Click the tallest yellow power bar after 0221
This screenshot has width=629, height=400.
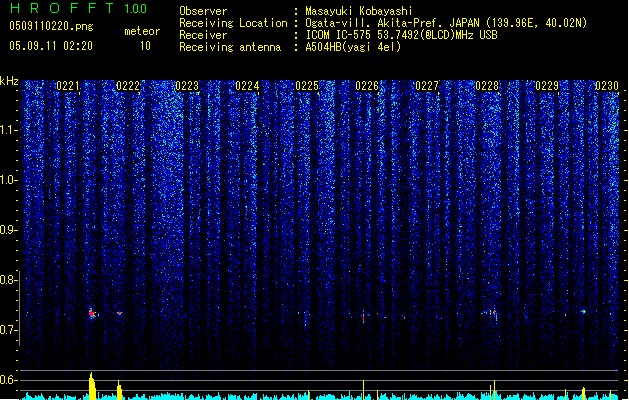click(x=92, y=386)
